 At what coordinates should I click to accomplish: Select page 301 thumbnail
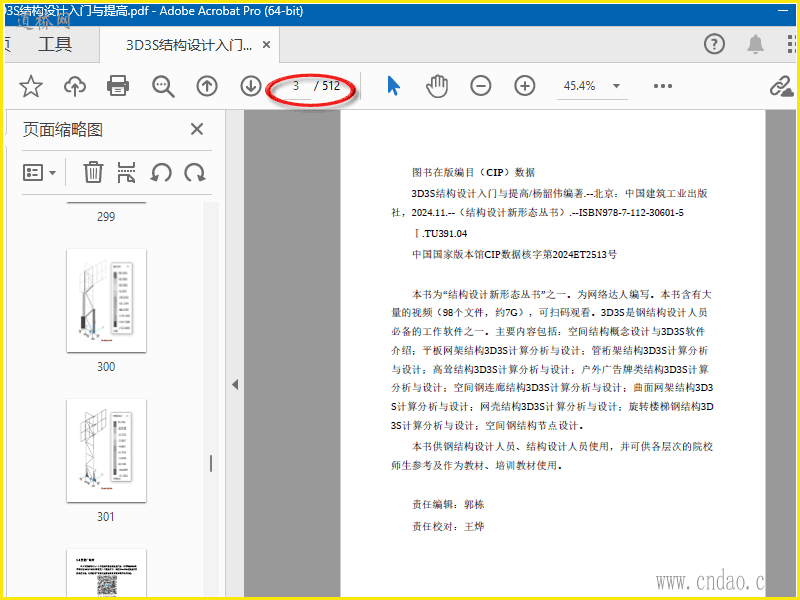coord(106,451)
